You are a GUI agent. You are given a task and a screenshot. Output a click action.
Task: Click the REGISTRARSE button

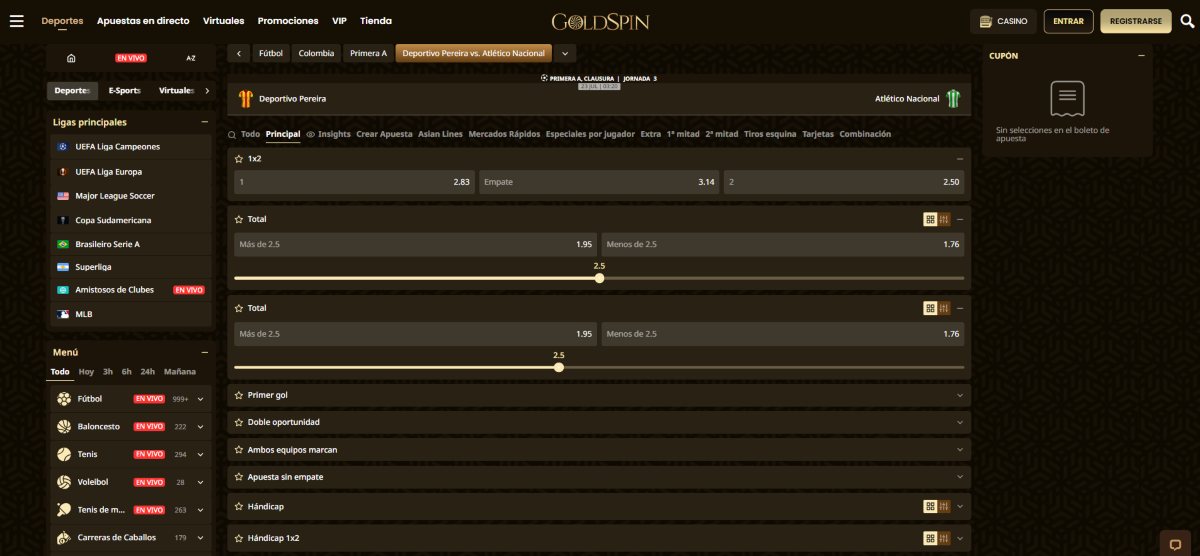point(1135,21)
